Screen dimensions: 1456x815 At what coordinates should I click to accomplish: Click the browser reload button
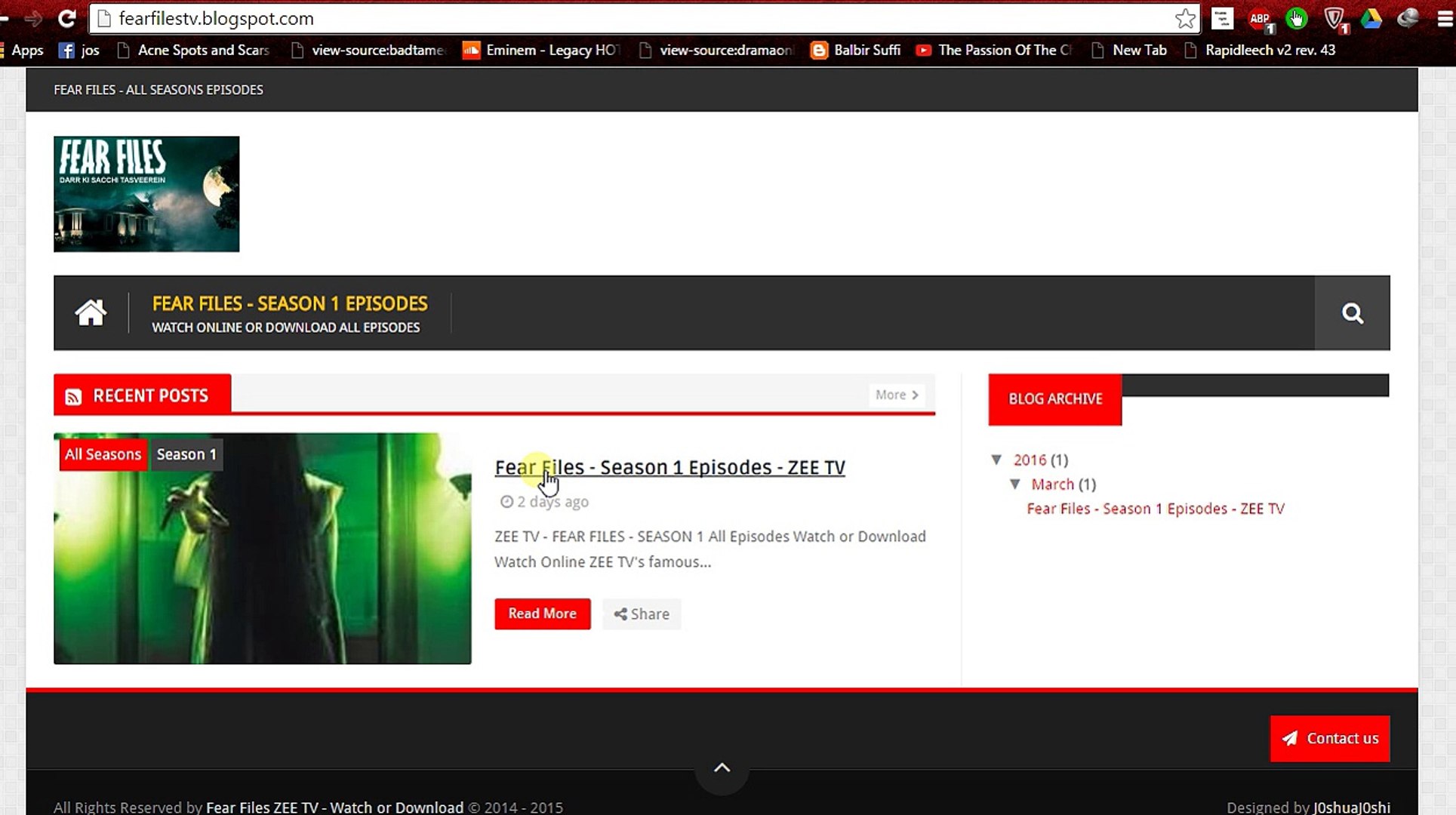tap(66, 18)
